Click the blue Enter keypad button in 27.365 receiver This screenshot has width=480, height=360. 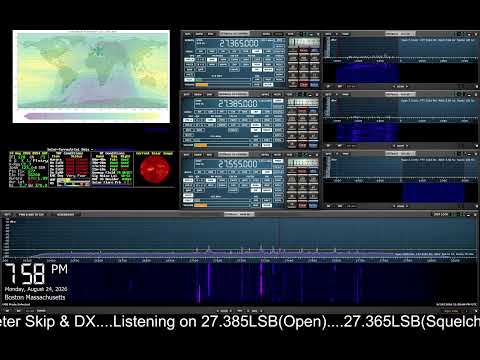tap(314, 85)
